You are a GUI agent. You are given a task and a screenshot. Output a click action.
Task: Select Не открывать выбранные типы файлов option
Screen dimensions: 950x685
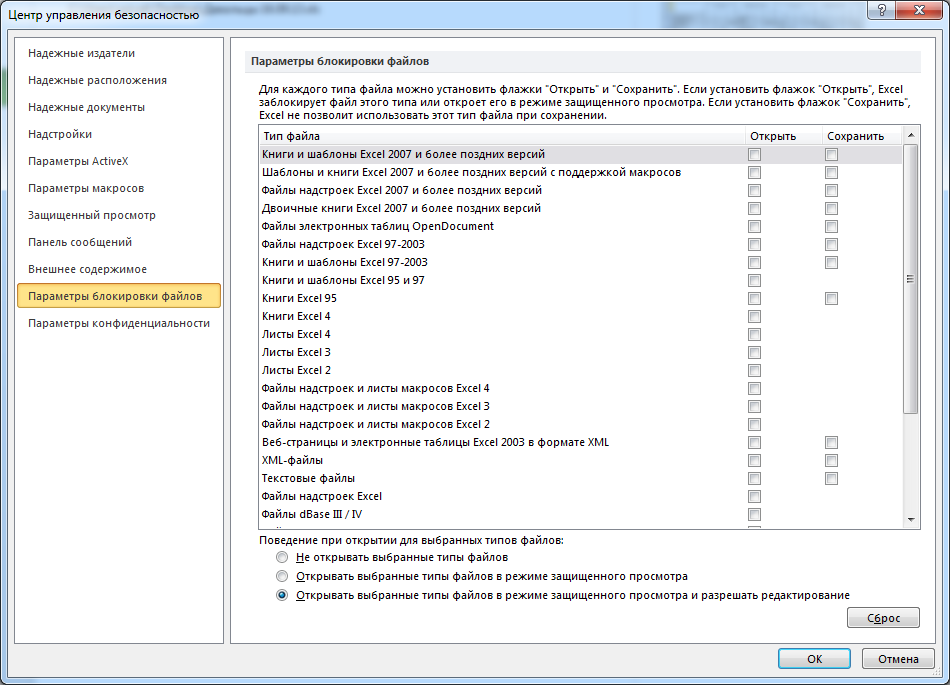pos(282,557)
